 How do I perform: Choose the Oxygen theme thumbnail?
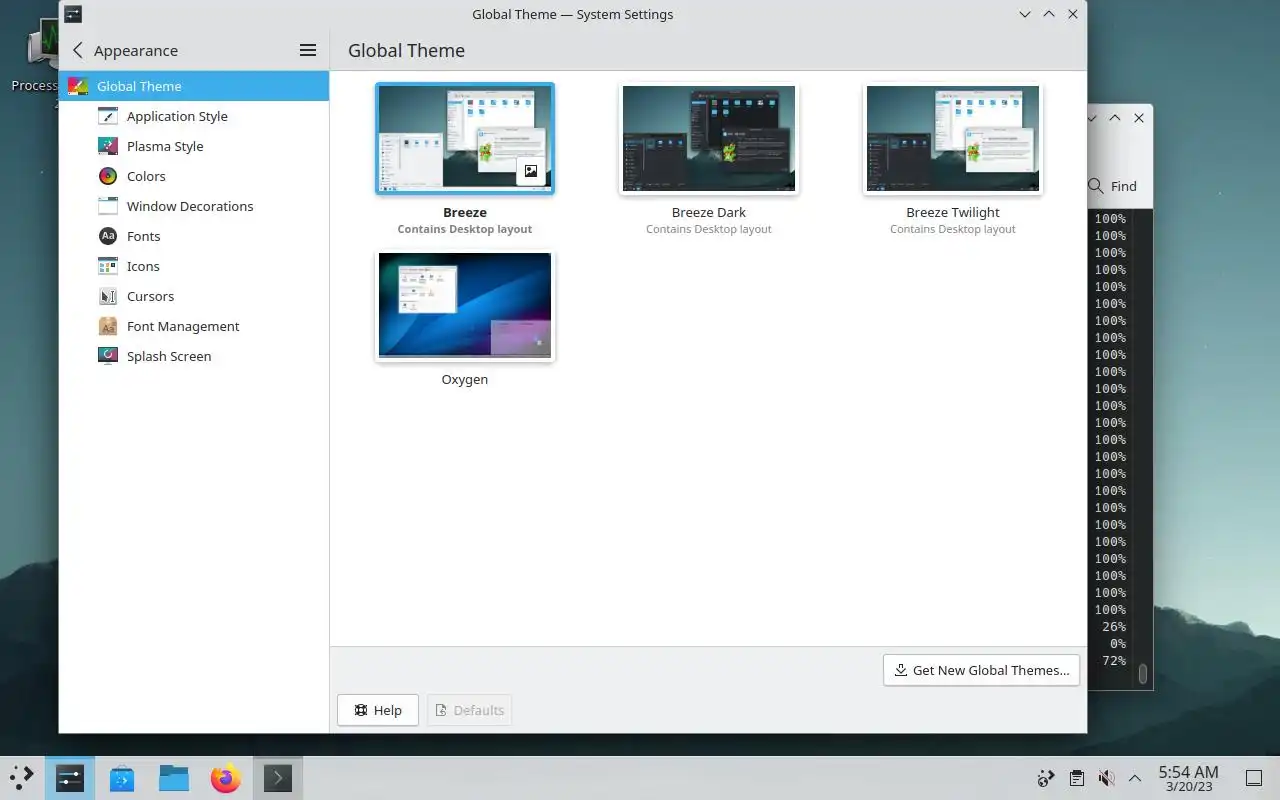[465, 305]
